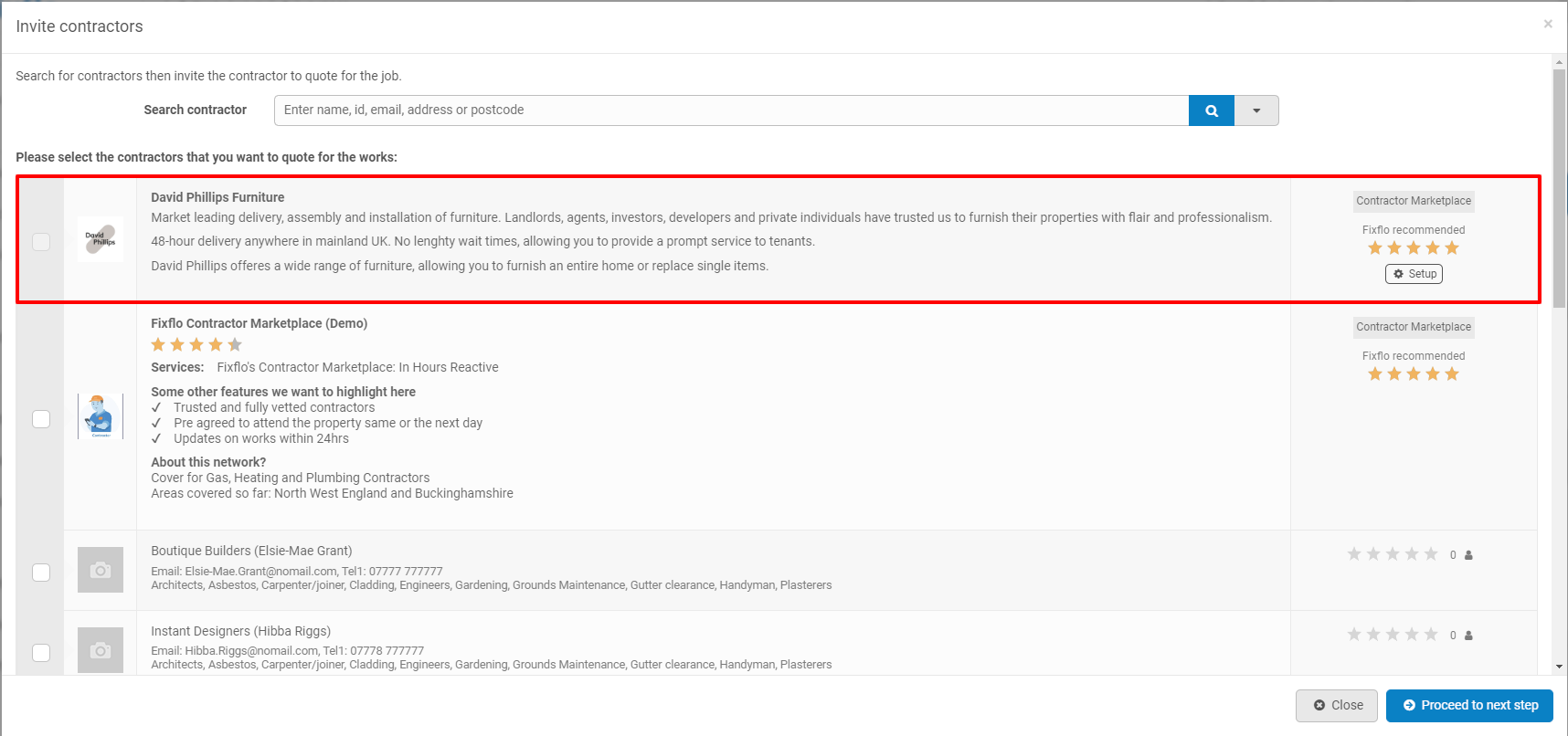
Task: Click Boutique Builders (Elsie-Mae Grant) name
Action: [251, 551]
